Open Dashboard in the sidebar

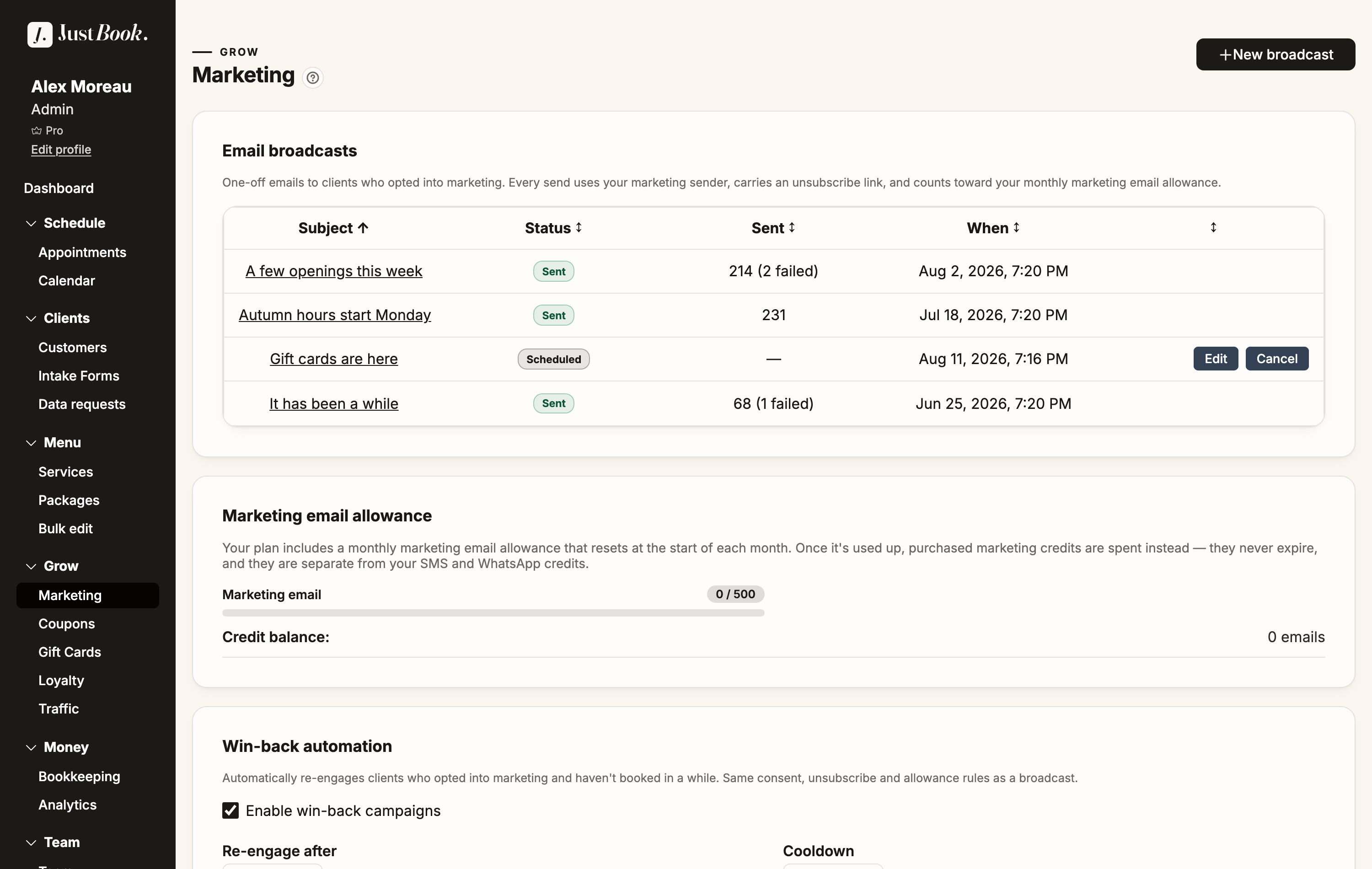point(59,188)
